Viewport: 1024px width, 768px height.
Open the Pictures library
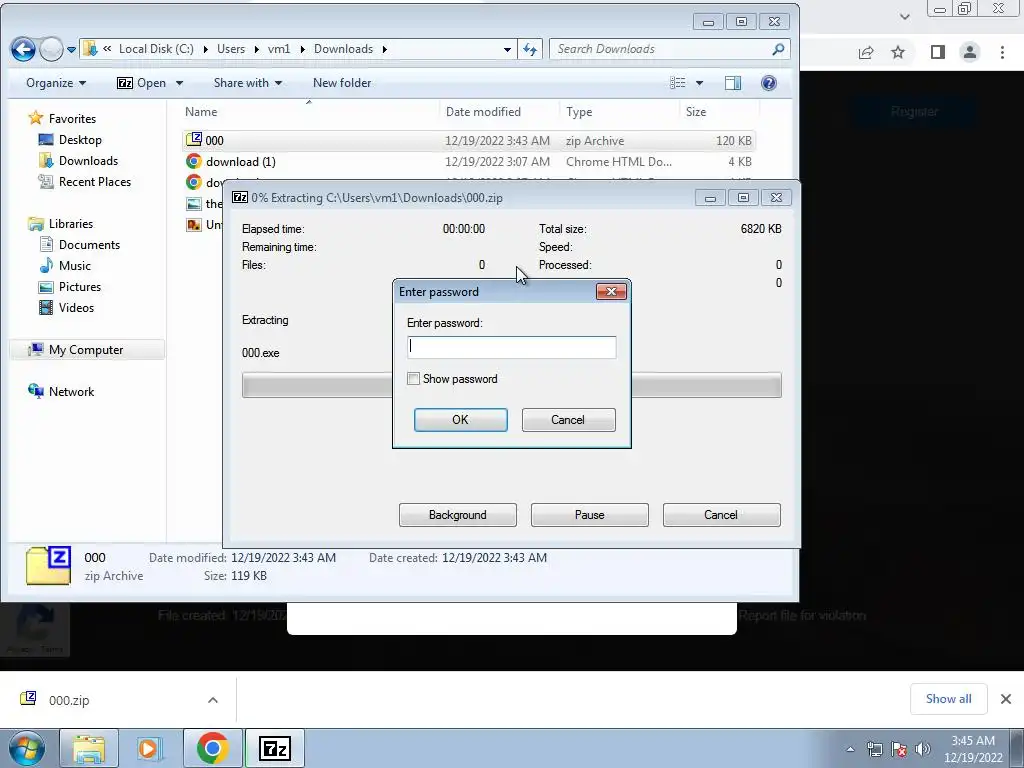tap(70, 287)
